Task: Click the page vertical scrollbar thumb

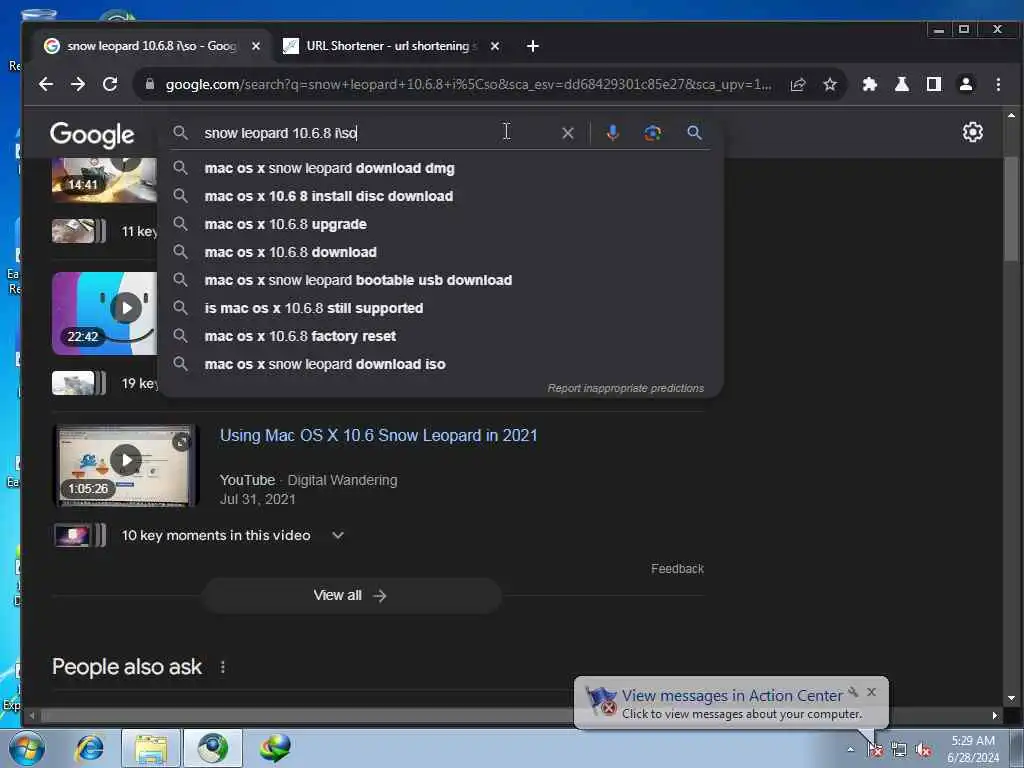Action: 1011,209
